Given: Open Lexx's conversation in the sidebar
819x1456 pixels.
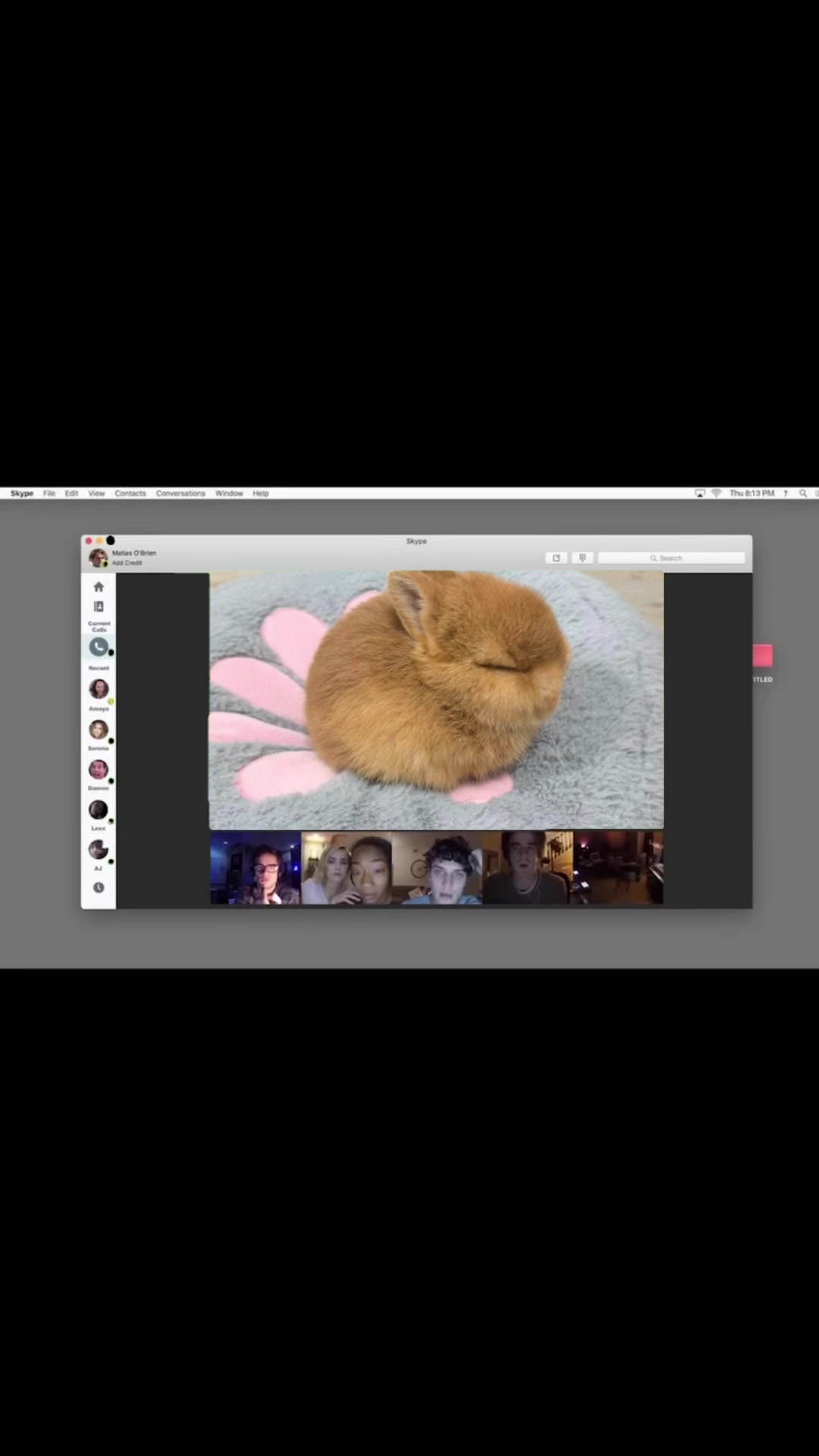Looking at the screenshot, I should 99,809.
